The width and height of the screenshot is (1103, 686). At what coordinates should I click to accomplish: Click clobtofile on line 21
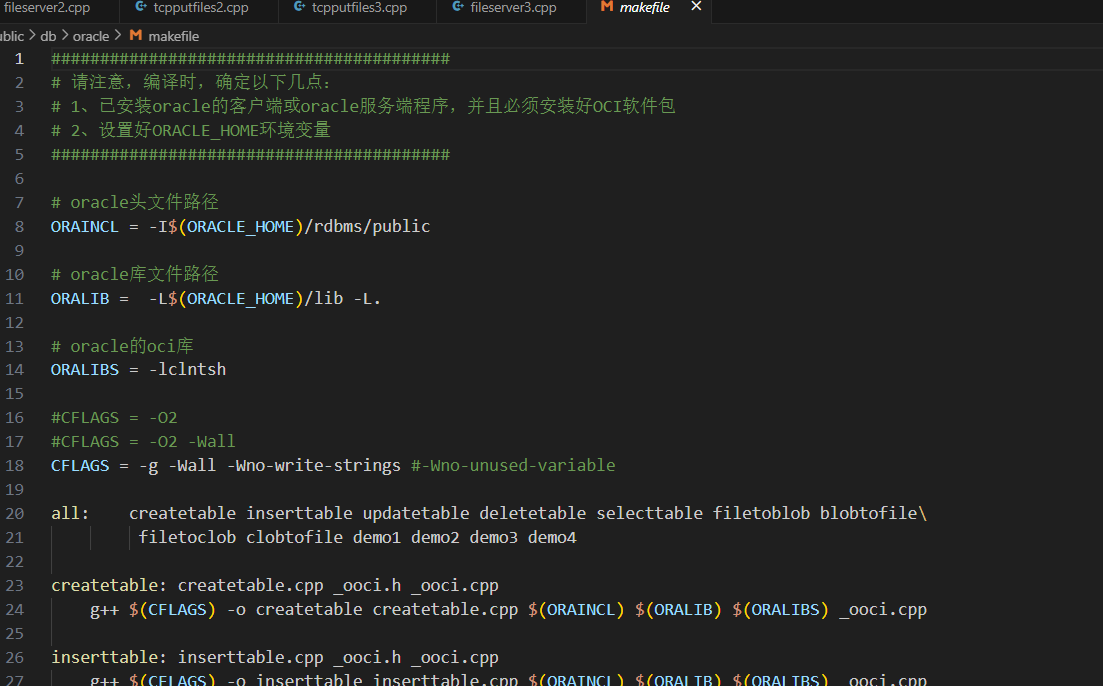coord(294,538)
